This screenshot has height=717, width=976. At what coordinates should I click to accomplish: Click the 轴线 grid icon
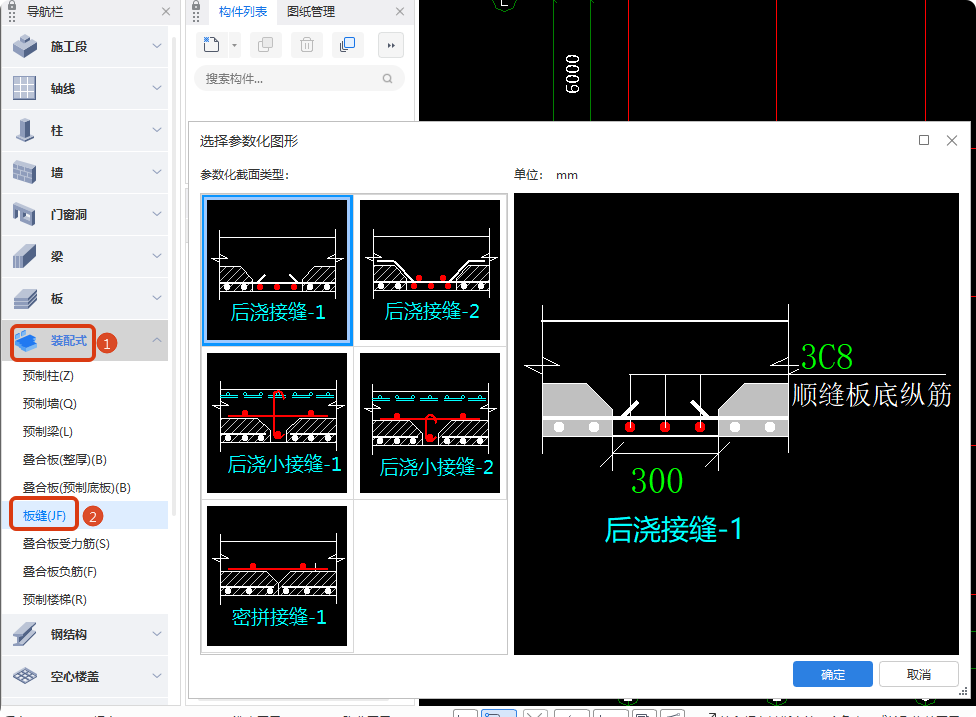click(25, 88)
